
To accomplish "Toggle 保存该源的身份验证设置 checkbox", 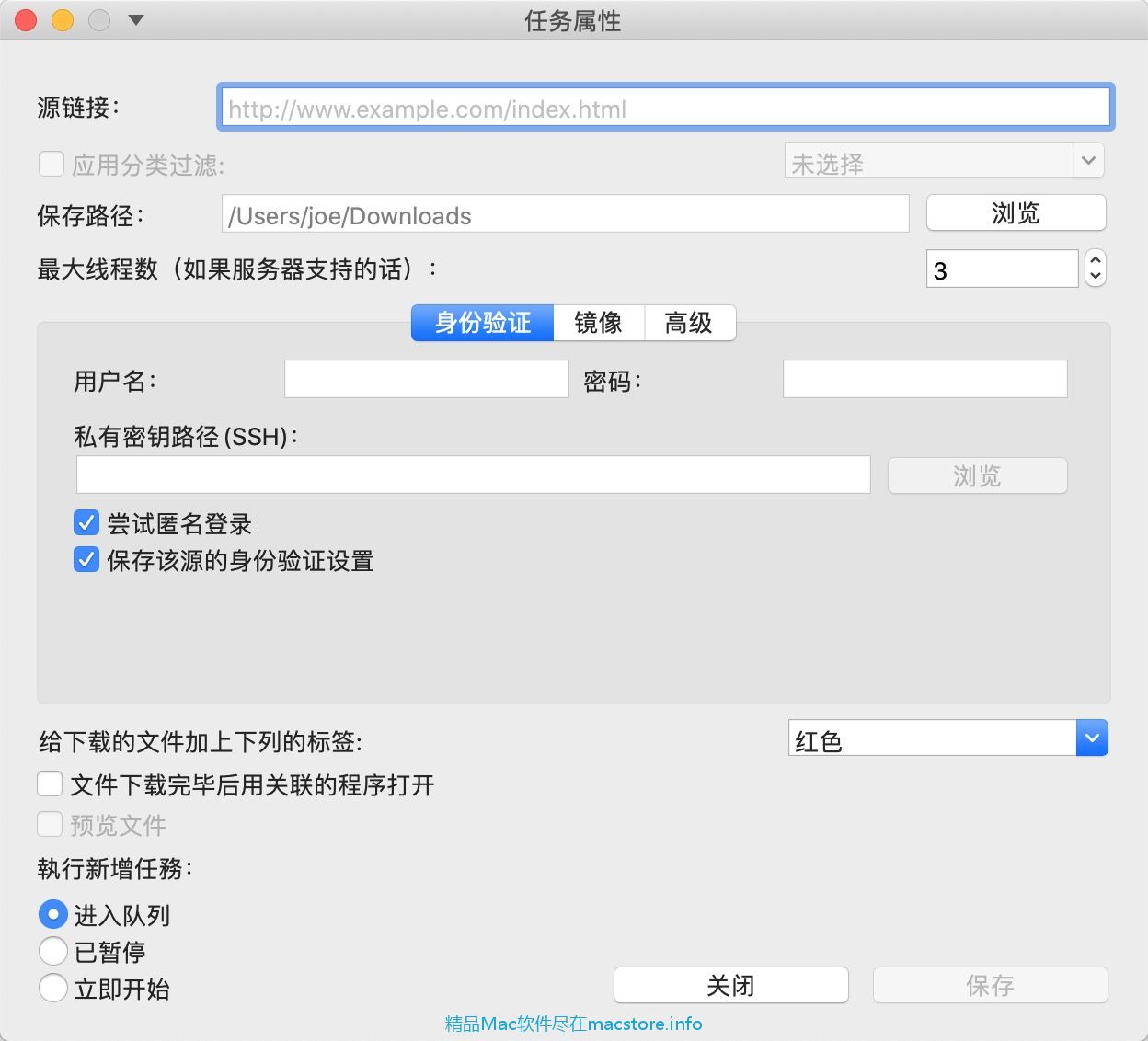I will click(86, 560).
